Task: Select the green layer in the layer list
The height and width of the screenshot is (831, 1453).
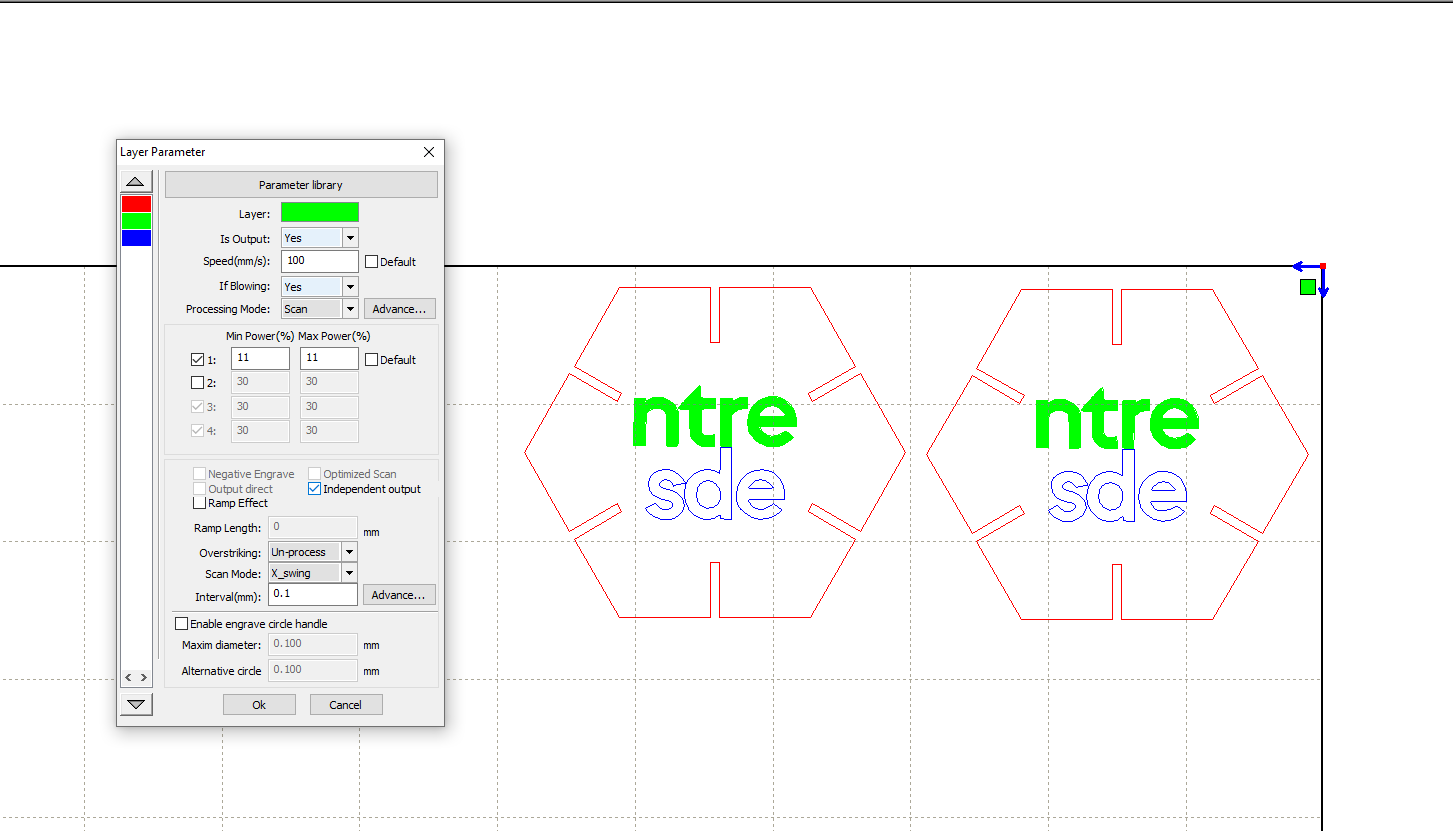Action: coord(136,221)
